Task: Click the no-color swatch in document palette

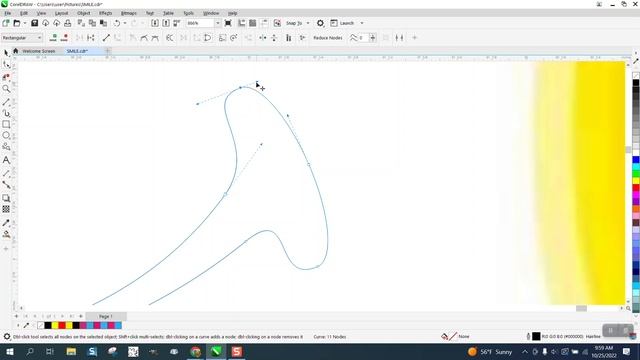Action: (x=40, y=325)
